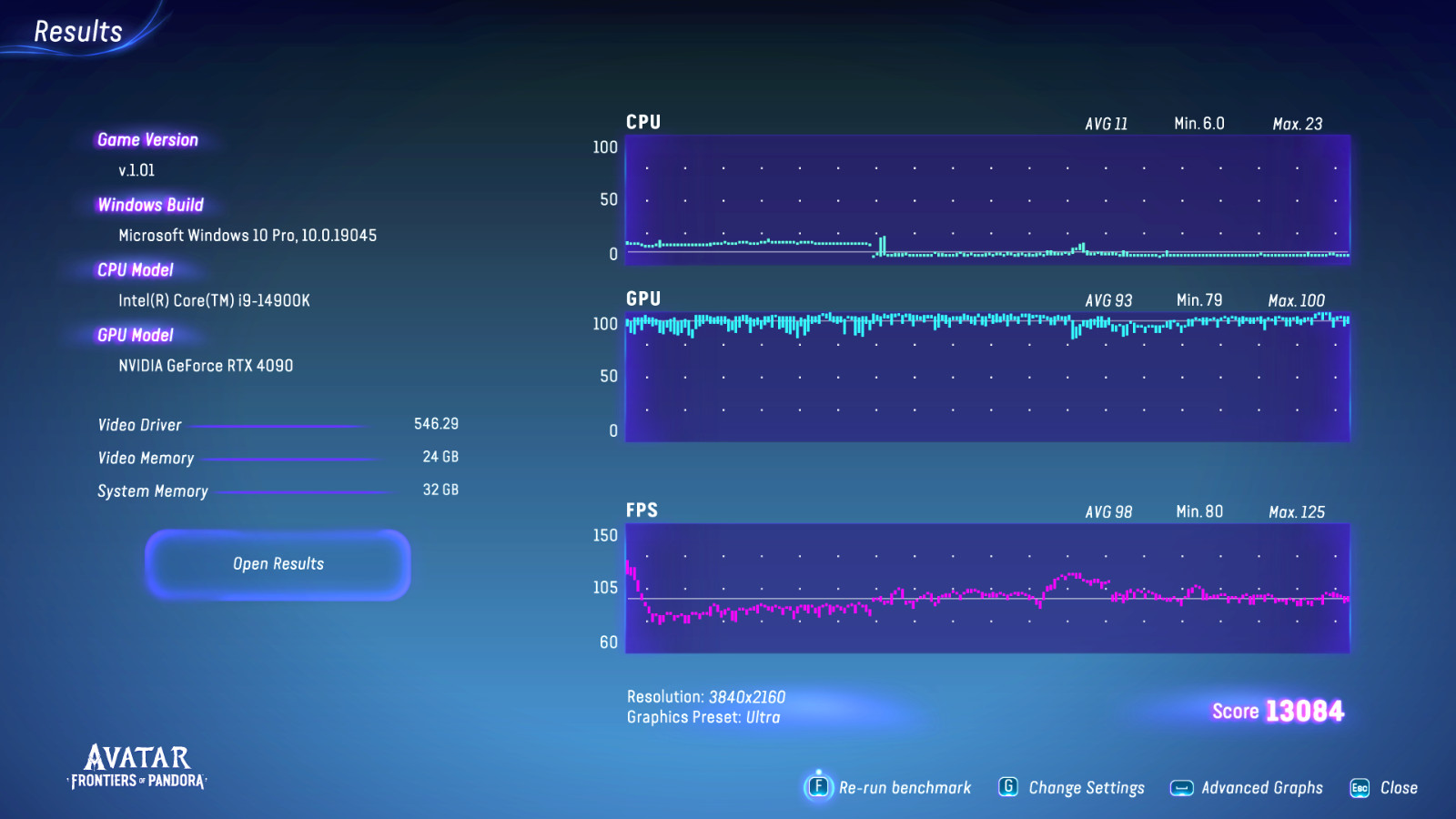1456x819 pixels.
Task: Select the GPU Model heading
Action: [135, 336]
